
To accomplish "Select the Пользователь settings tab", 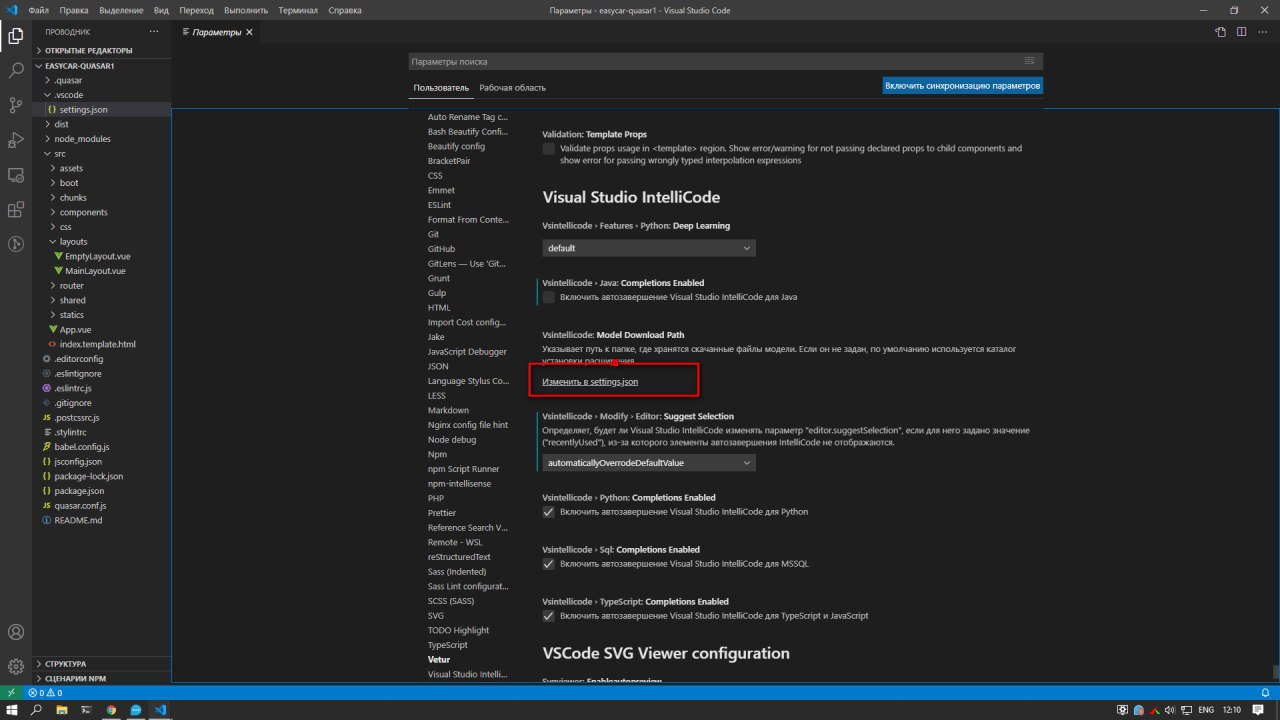I will coord(441,88).
